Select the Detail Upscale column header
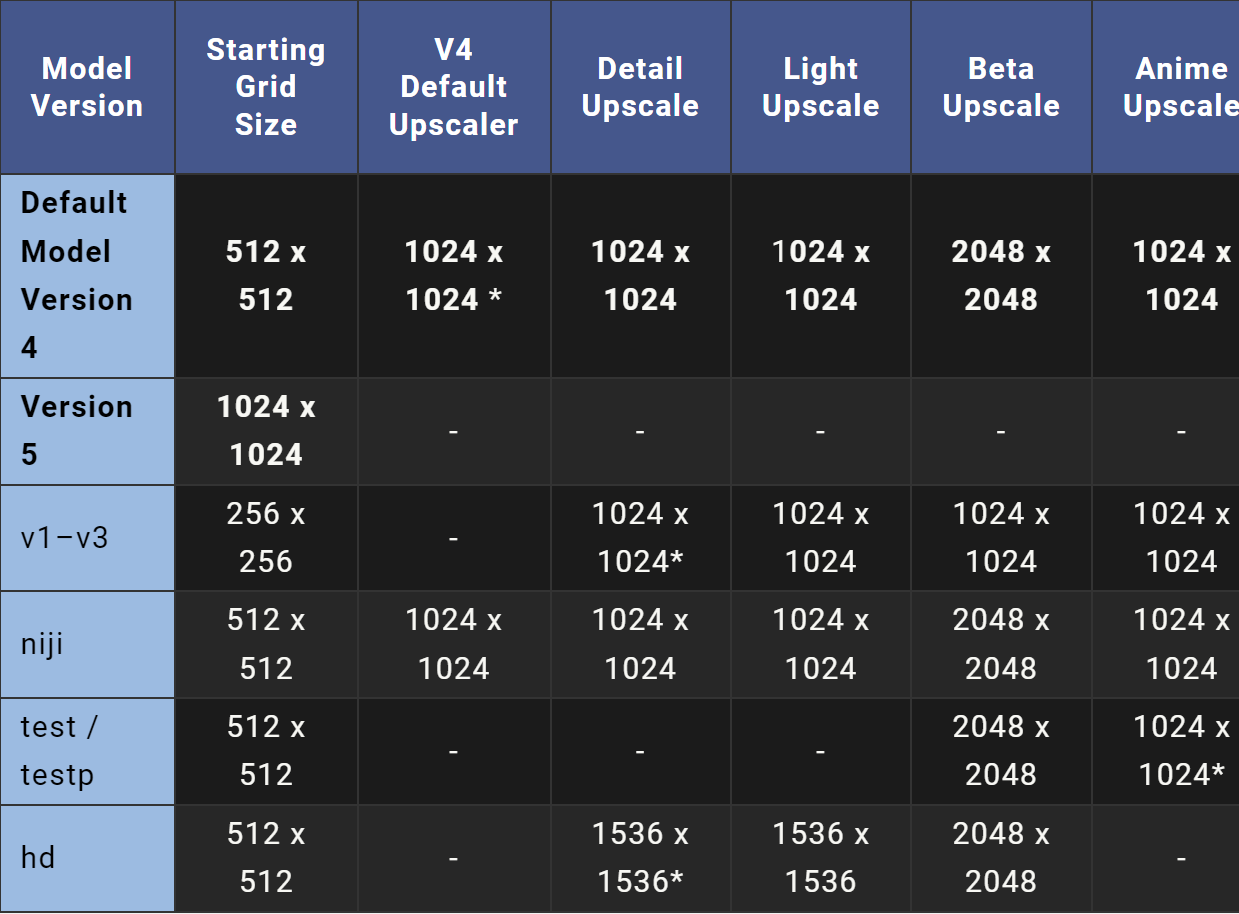1239x914 pixels. pos(640,87)
